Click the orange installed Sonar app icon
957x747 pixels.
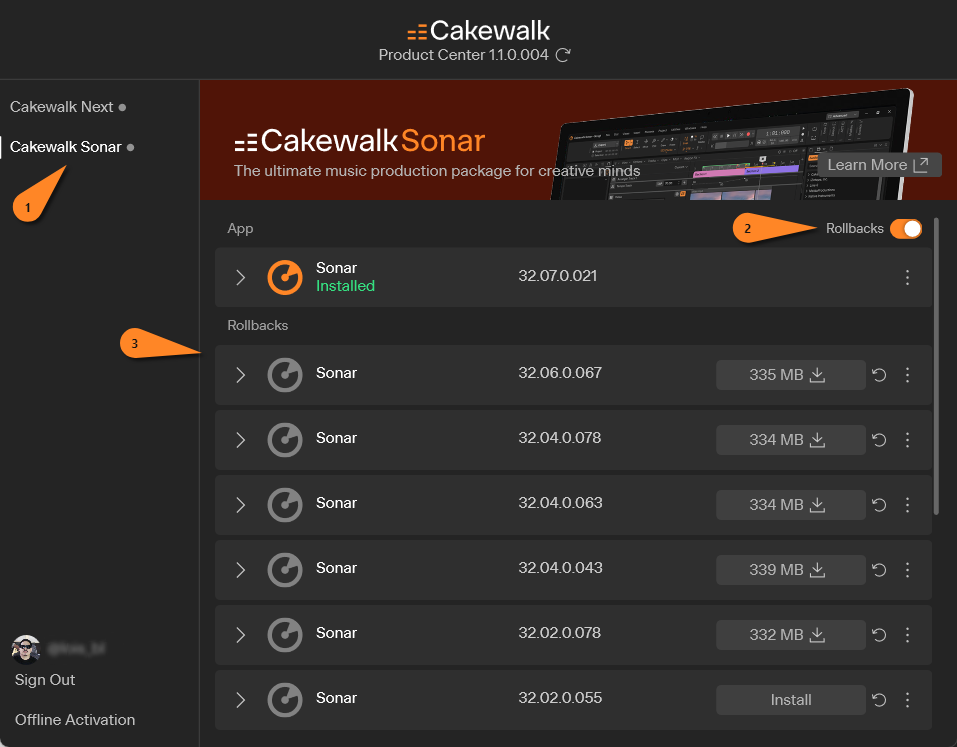[285, 278]
